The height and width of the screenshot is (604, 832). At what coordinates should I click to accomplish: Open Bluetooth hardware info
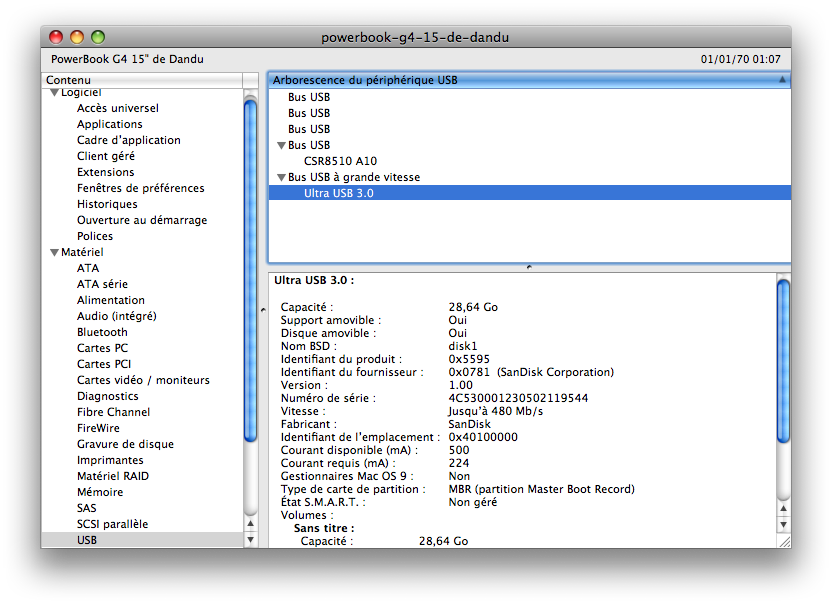tap(102, 332)
